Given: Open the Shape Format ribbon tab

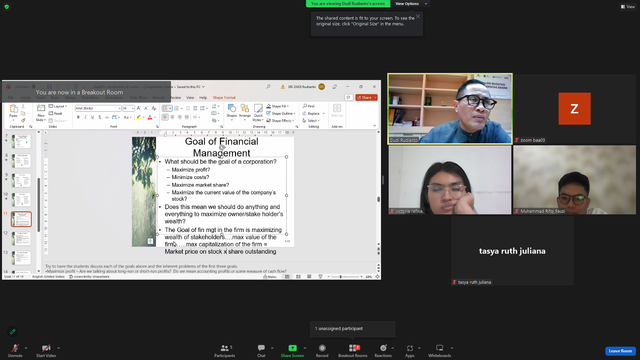Looking at the screenshot, I should tap(224, 98).
